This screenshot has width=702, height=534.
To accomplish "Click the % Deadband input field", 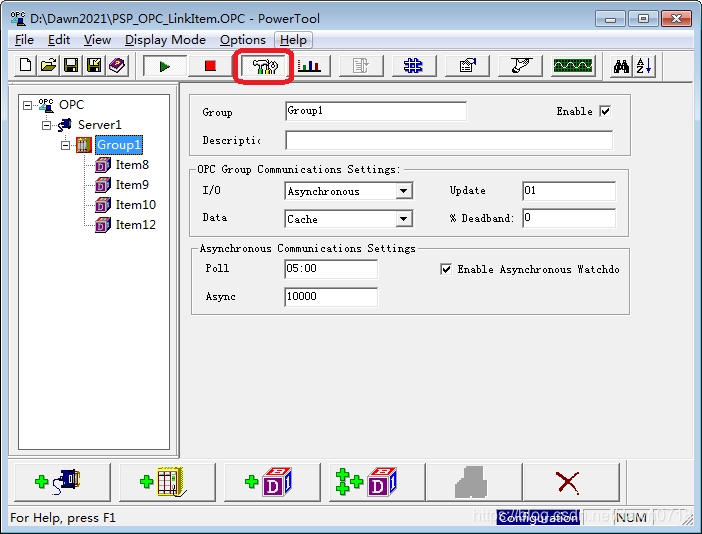I will point(569,218).
